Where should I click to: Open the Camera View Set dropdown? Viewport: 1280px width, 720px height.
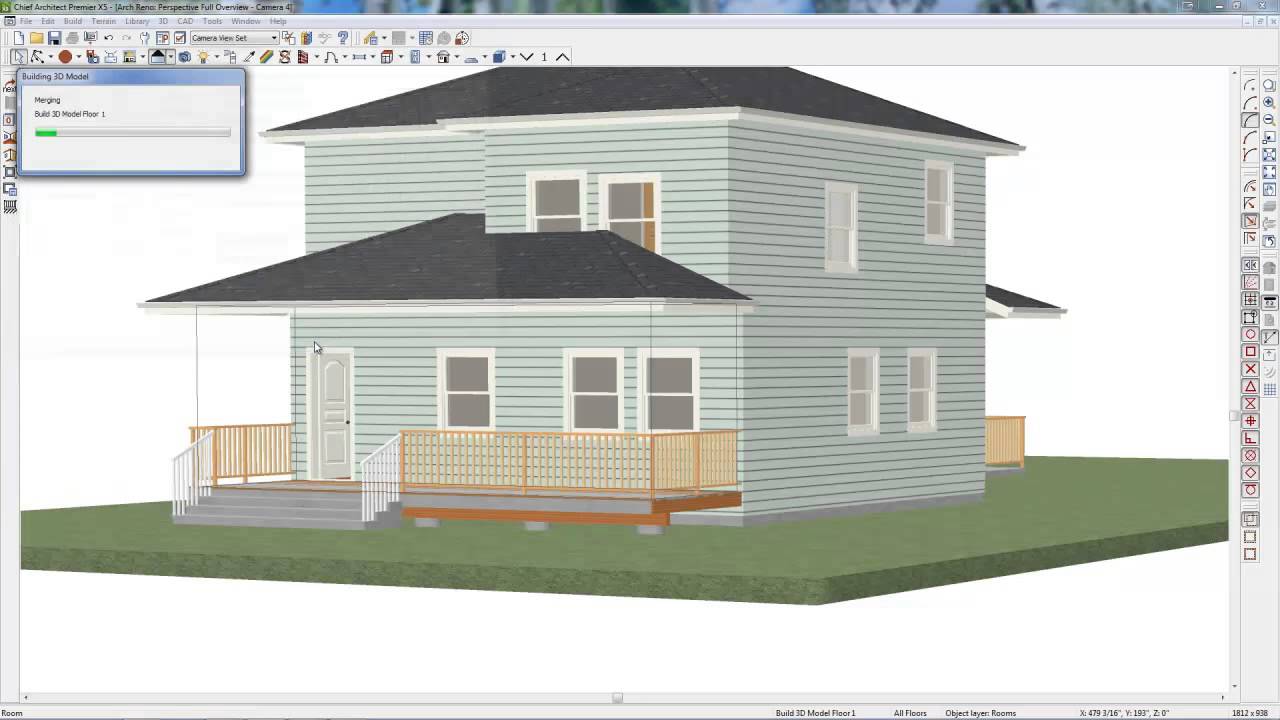[234, 38]
